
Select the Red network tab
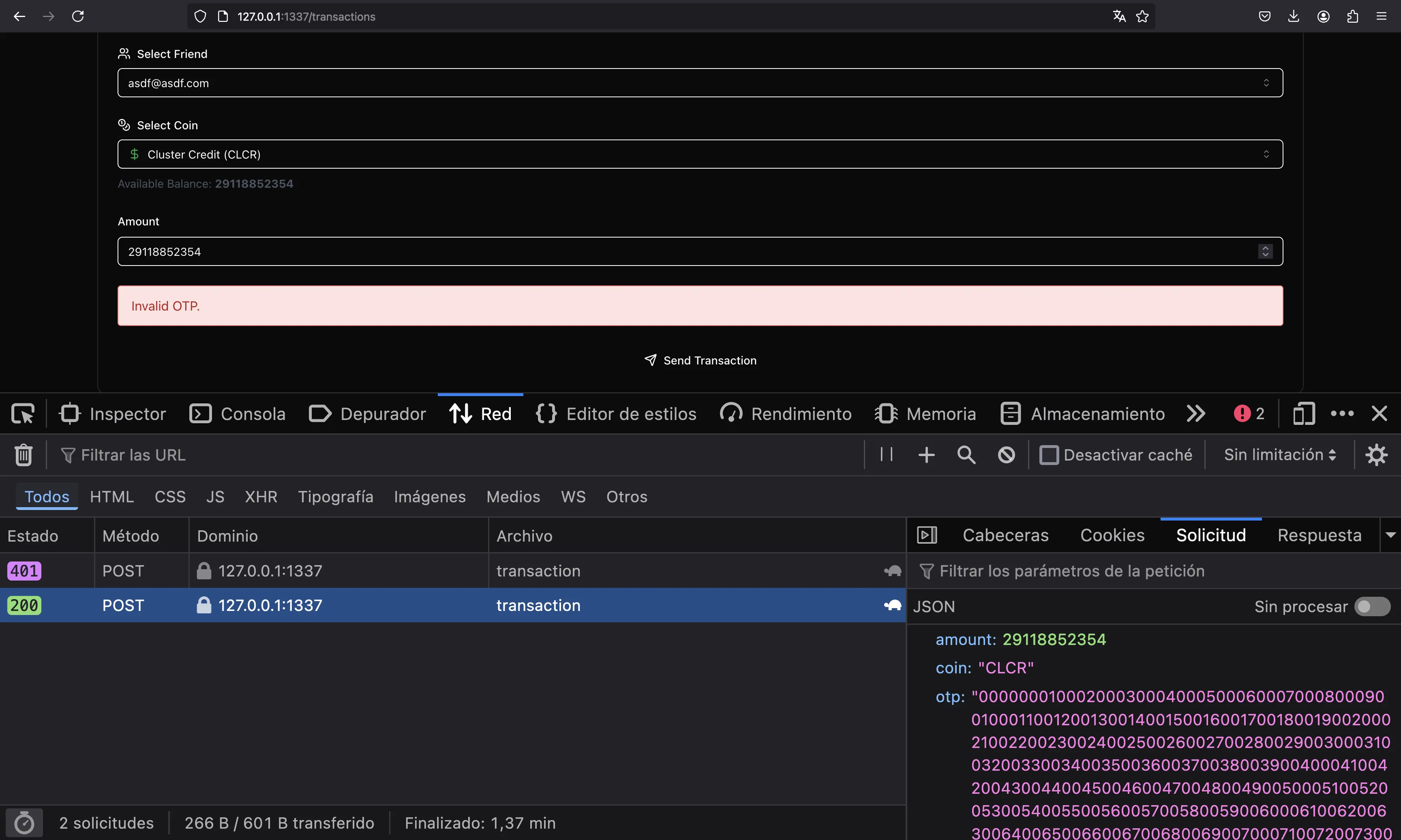480,414
